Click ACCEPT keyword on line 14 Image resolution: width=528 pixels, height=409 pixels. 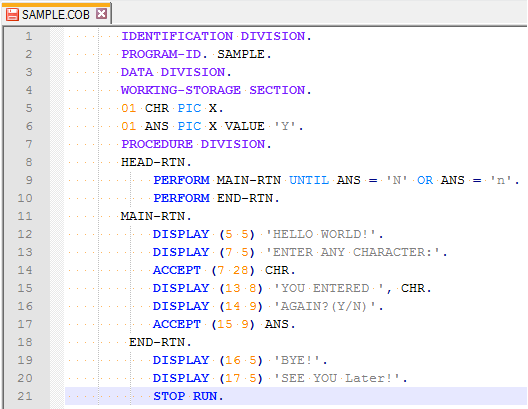tap(177, 270)
